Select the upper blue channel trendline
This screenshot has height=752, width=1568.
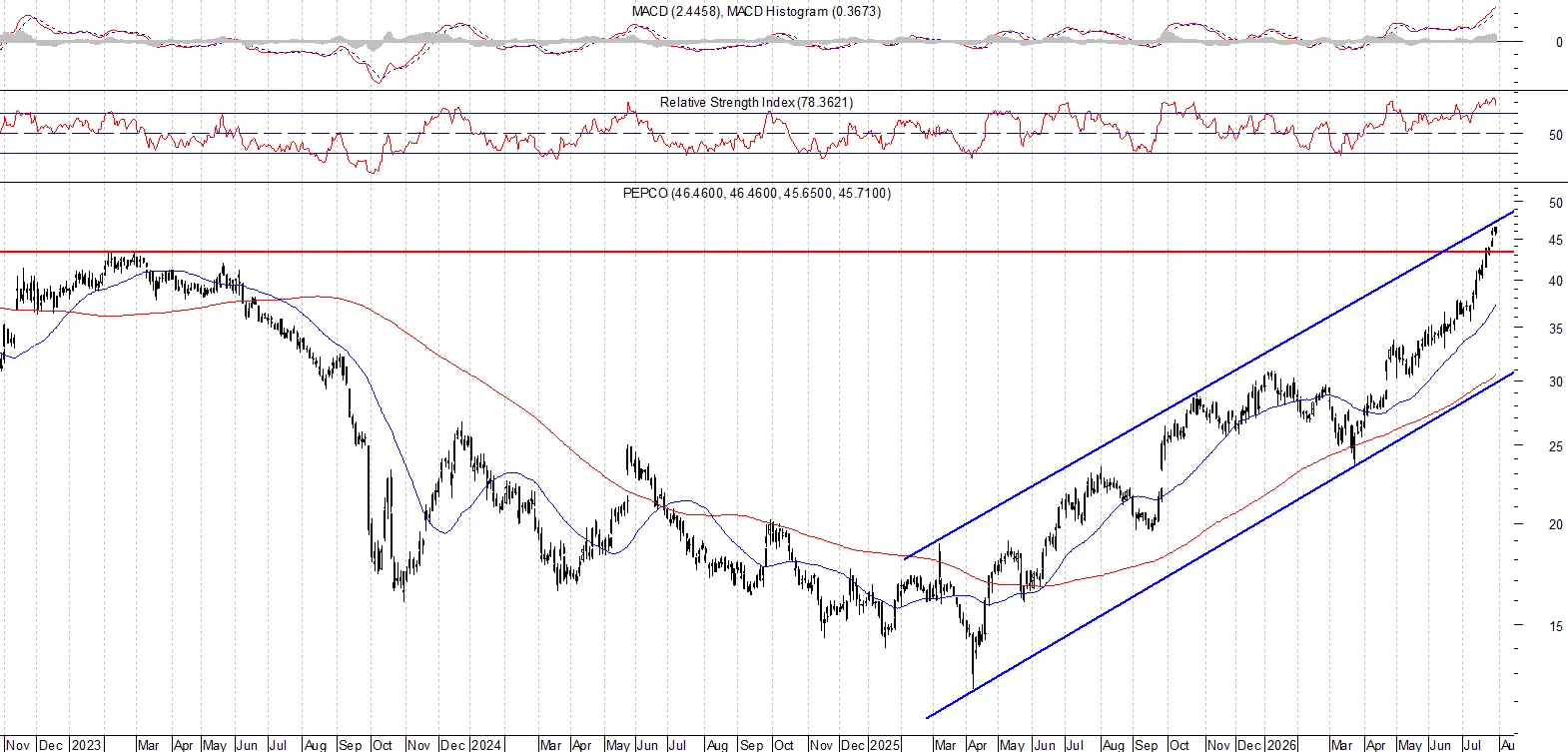coord(1210,384)
